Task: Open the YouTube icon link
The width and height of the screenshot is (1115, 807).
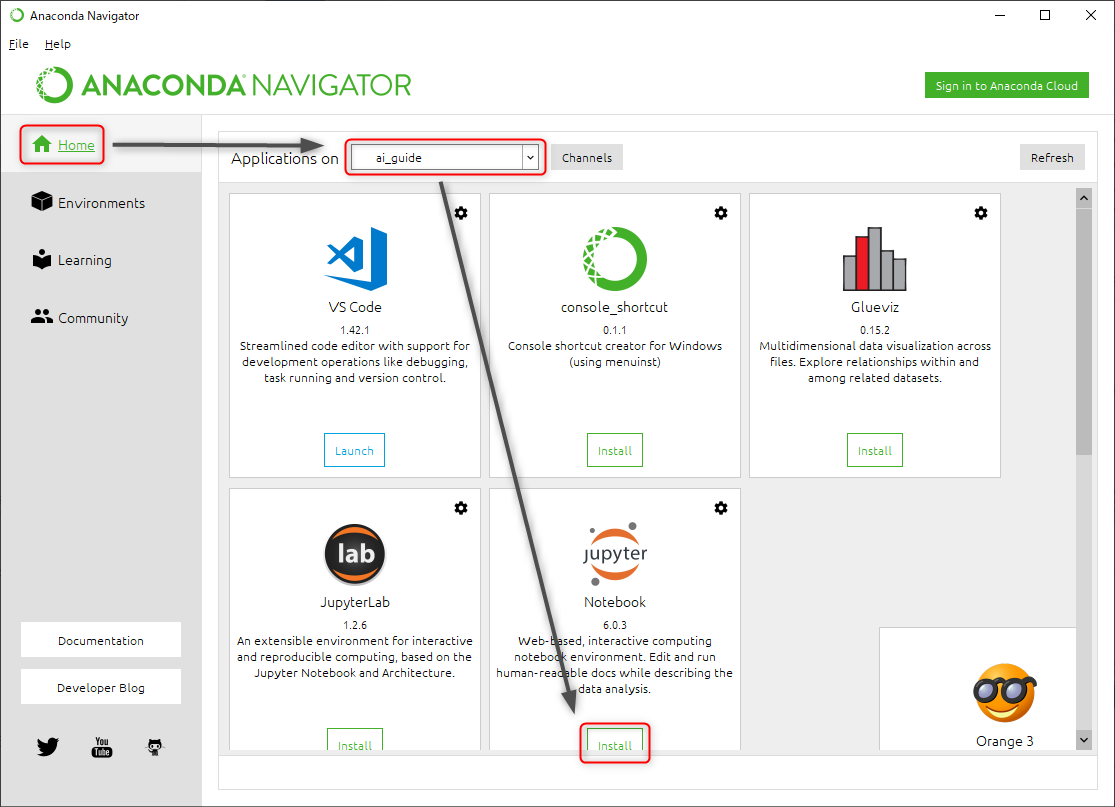Action: coord(101,746)
